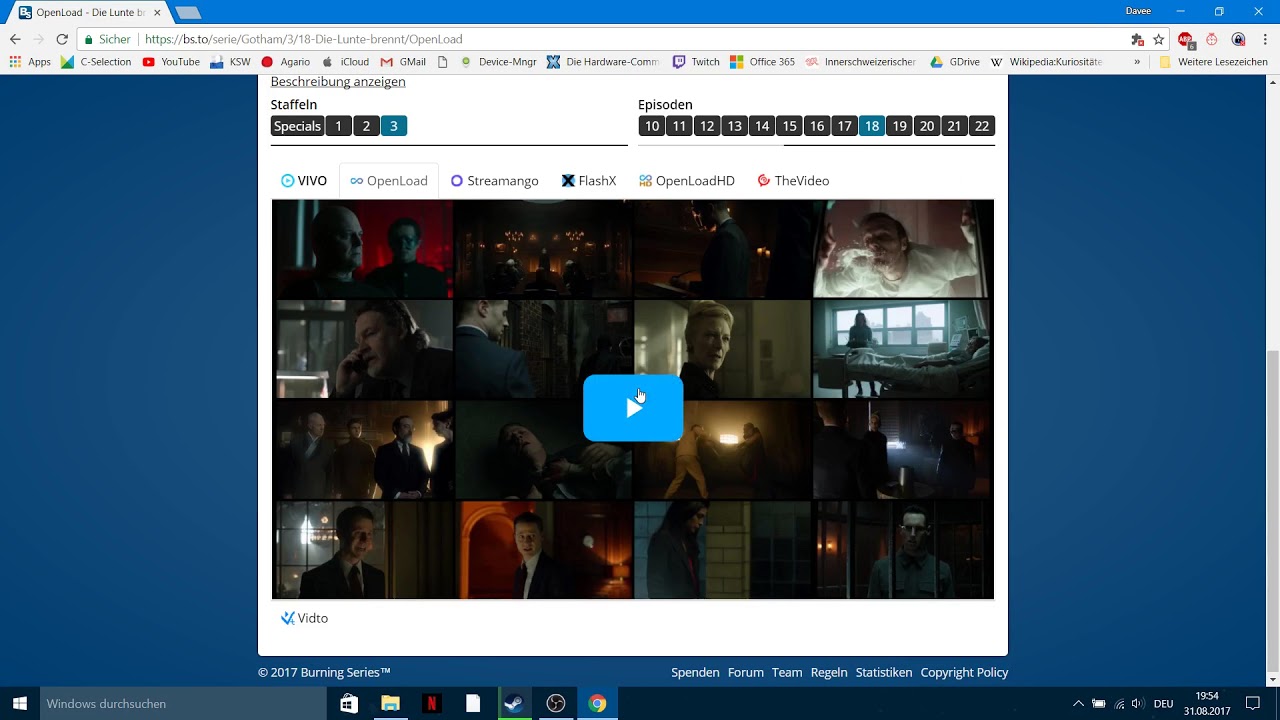This screenshot has height=720, width=1280.
Task: Open the Weitere Lesezeichen folder
Action: pyautogui.click(x=1213, y=62)
